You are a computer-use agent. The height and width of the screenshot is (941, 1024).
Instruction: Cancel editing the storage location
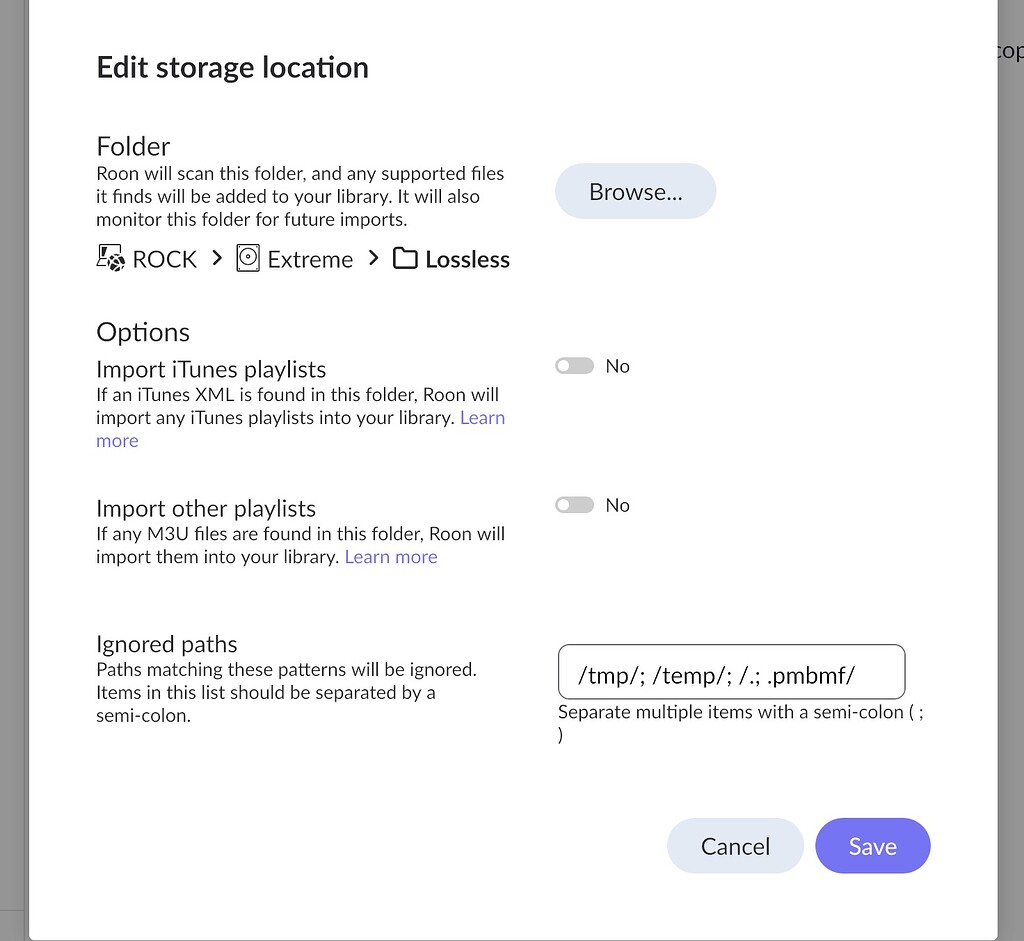[x=735, y=845]
